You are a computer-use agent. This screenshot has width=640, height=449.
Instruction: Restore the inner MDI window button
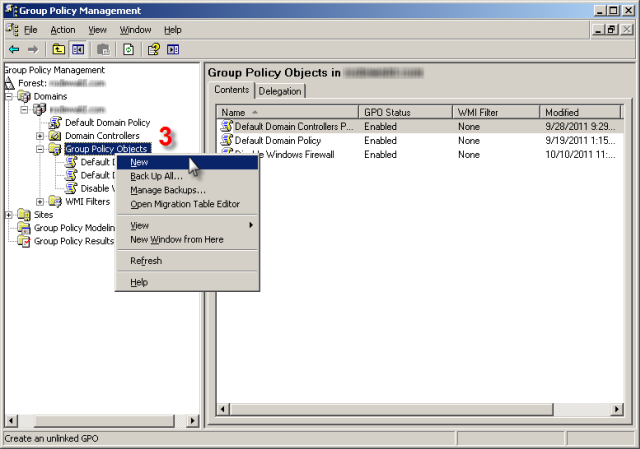click(611, 30)
